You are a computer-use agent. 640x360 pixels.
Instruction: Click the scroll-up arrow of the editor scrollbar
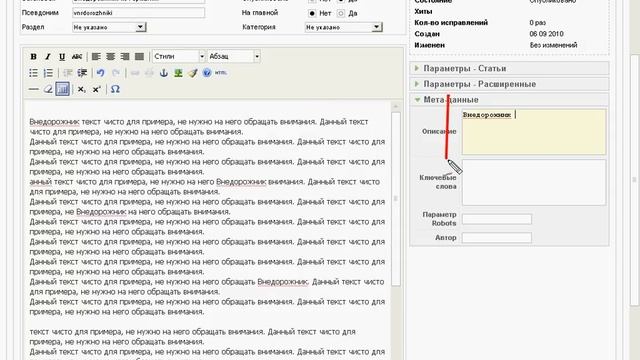(x=396, y=106)
